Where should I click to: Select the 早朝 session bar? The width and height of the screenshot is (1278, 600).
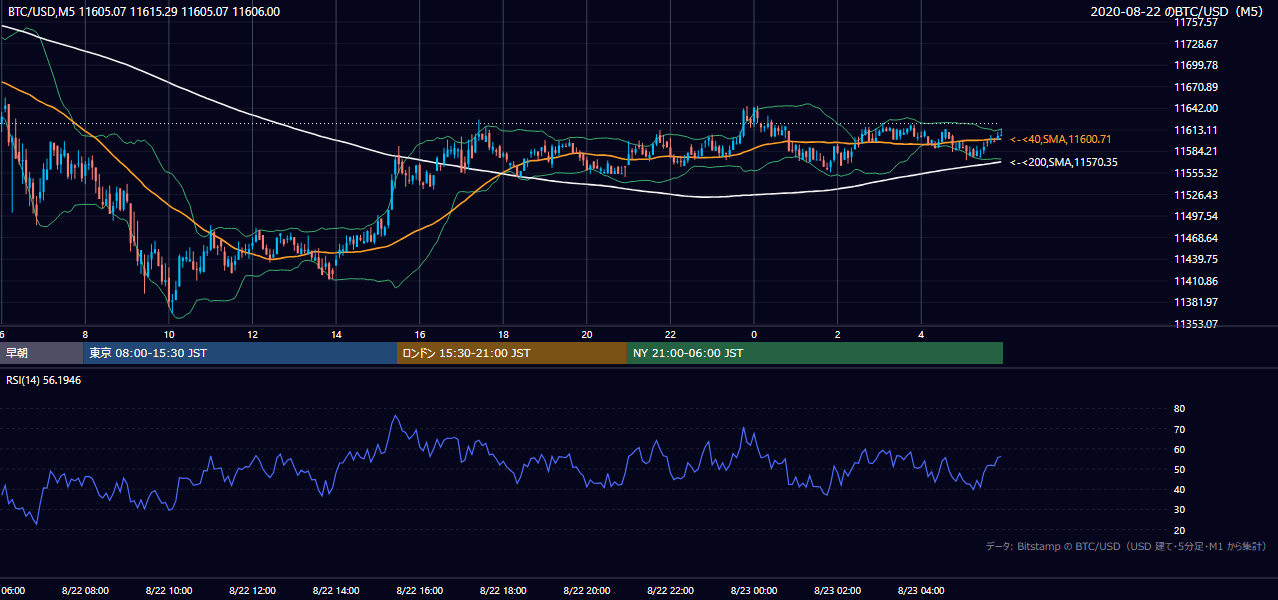click(x=41, y=353)
